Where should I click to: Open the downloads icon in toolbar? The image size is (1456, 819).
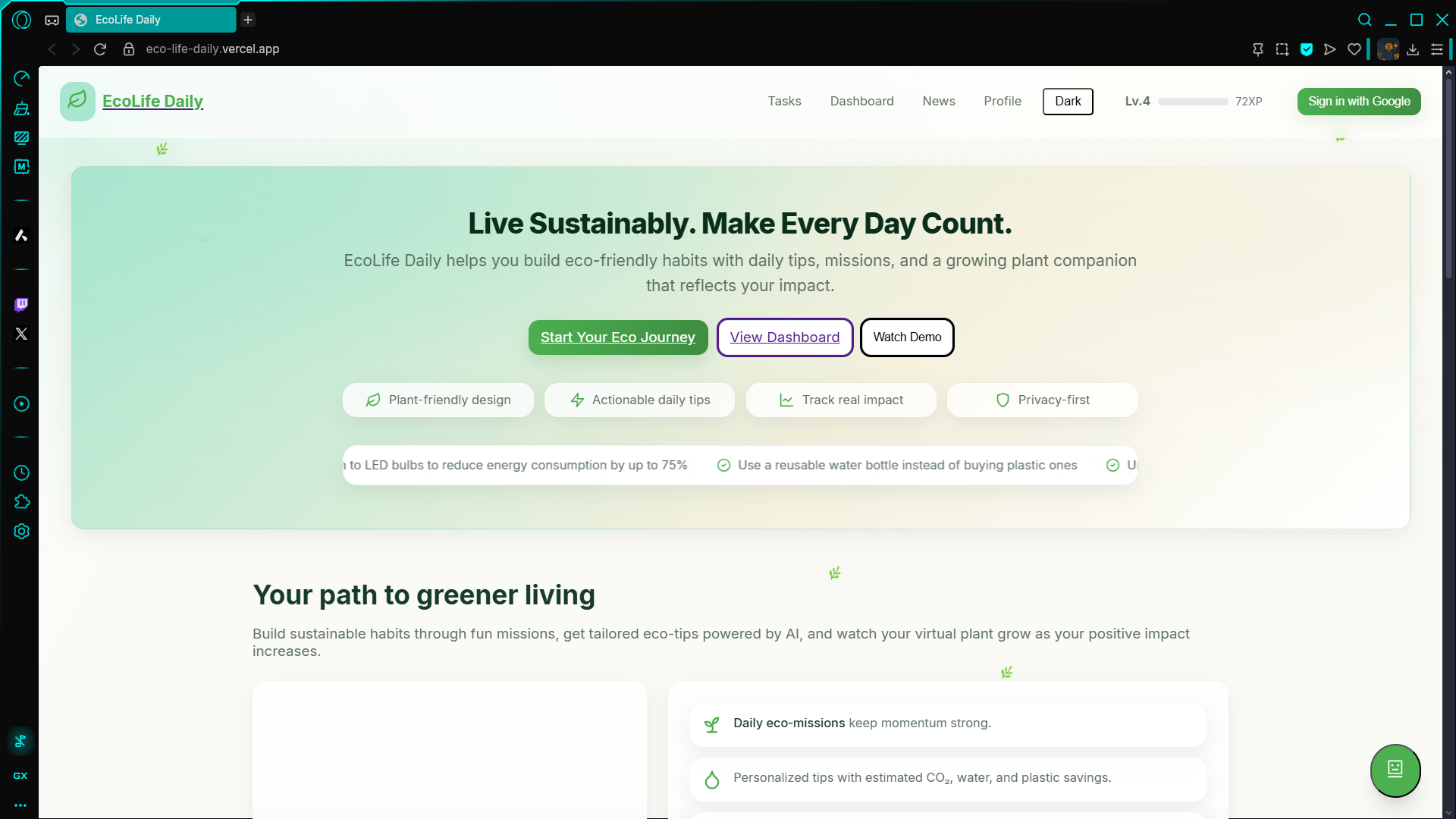[1412, 49]
